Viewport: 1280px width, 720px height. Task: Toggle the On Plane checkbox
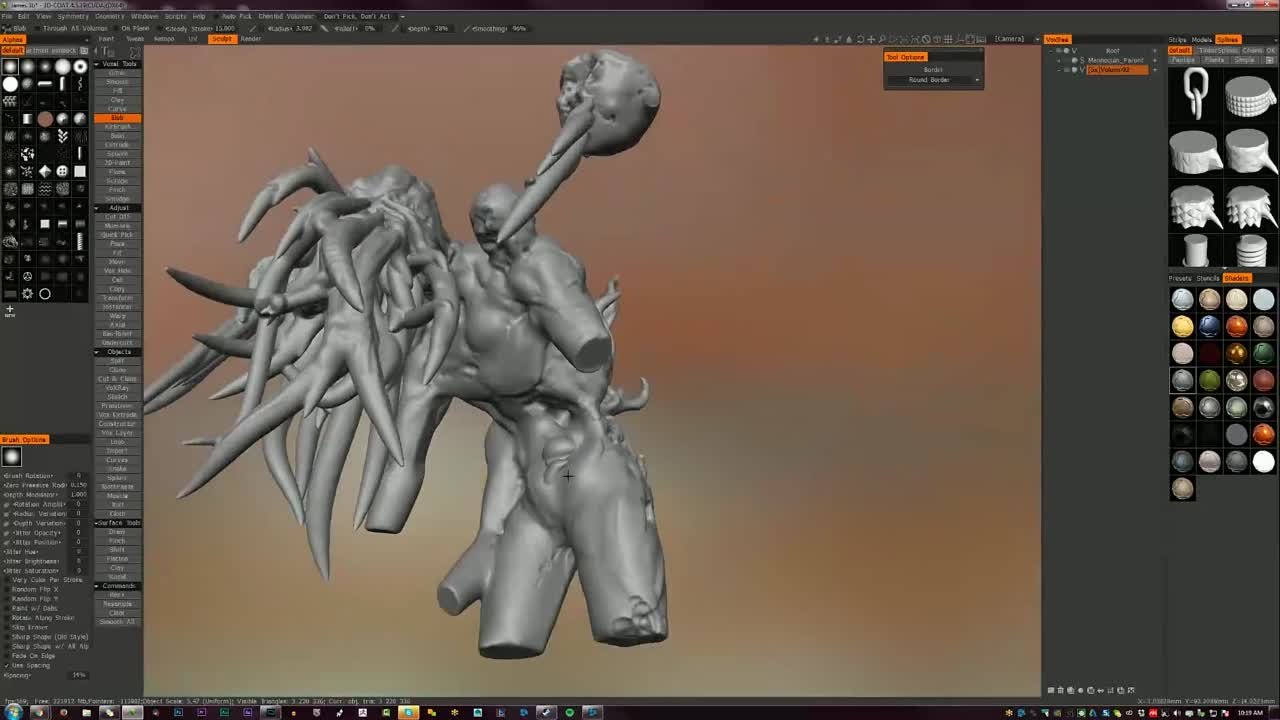click(115, 28)
